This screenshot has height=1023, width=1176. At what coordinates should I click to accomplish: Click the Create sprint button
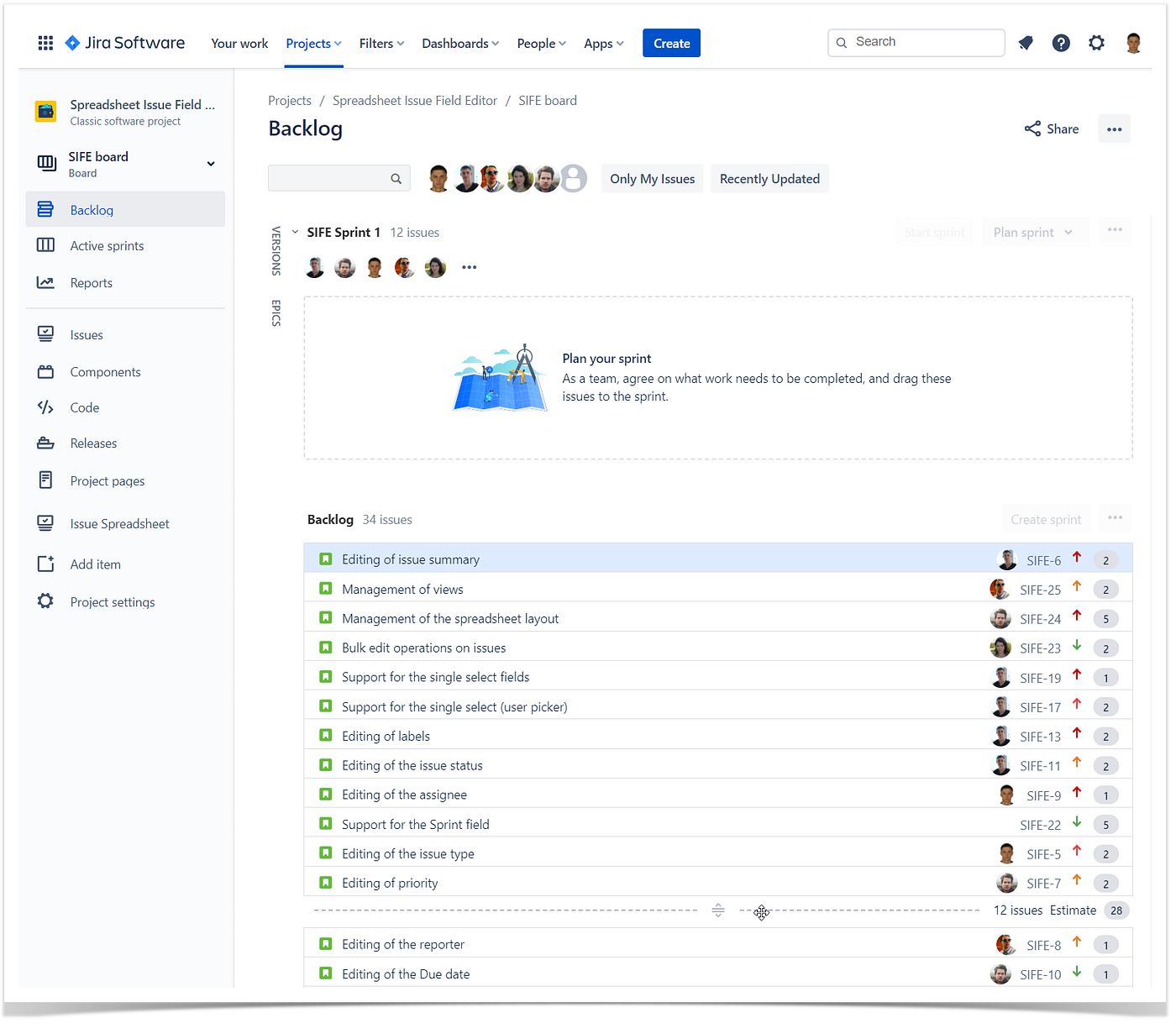tap(1046, 519)
